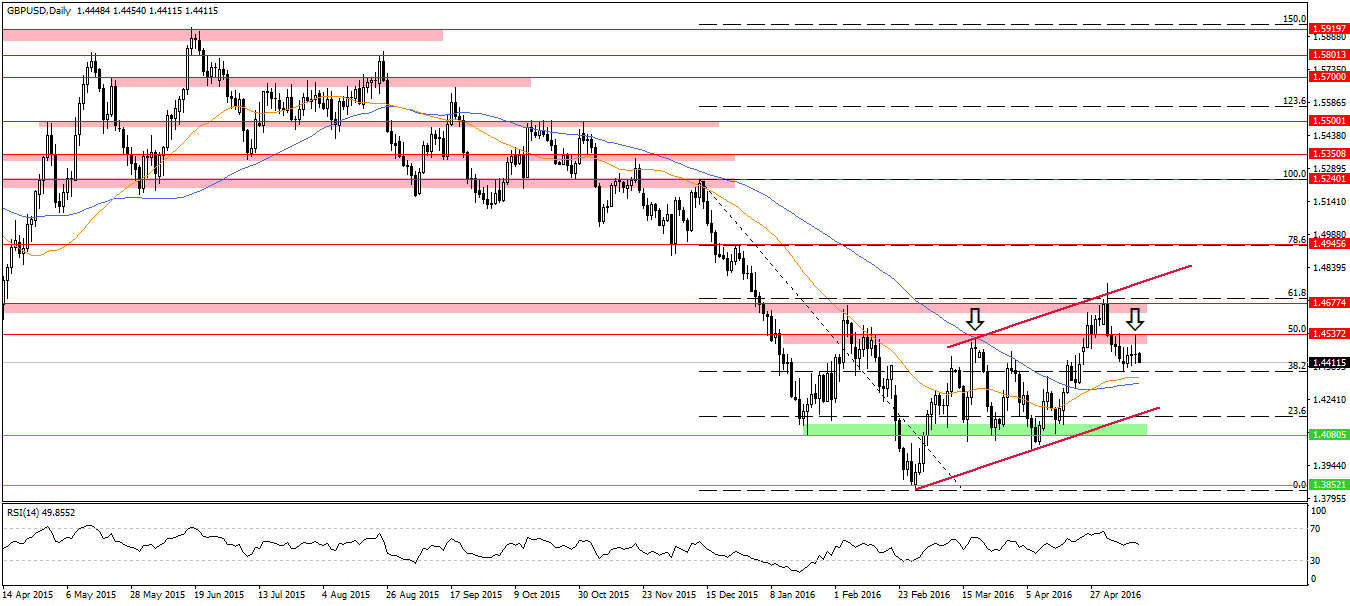The height and width of the screenshot is (606, 1350).
Task: Click the left down arrow marker near March 2016
Action: click(974, 320)
